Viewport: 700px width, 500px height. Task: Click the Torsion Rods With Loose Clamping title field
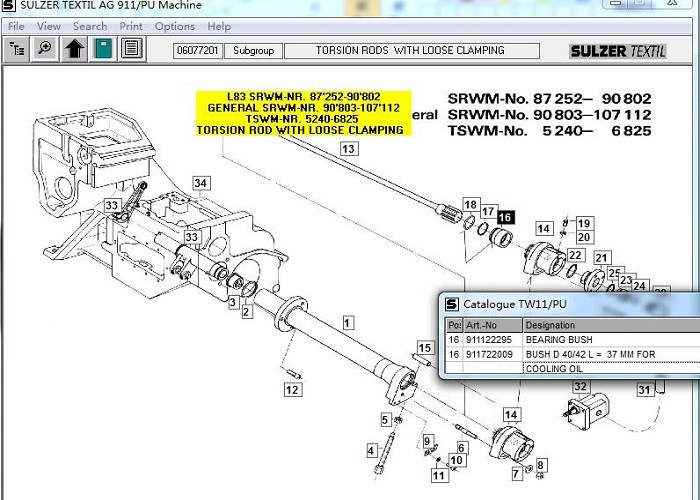[412, 50]
